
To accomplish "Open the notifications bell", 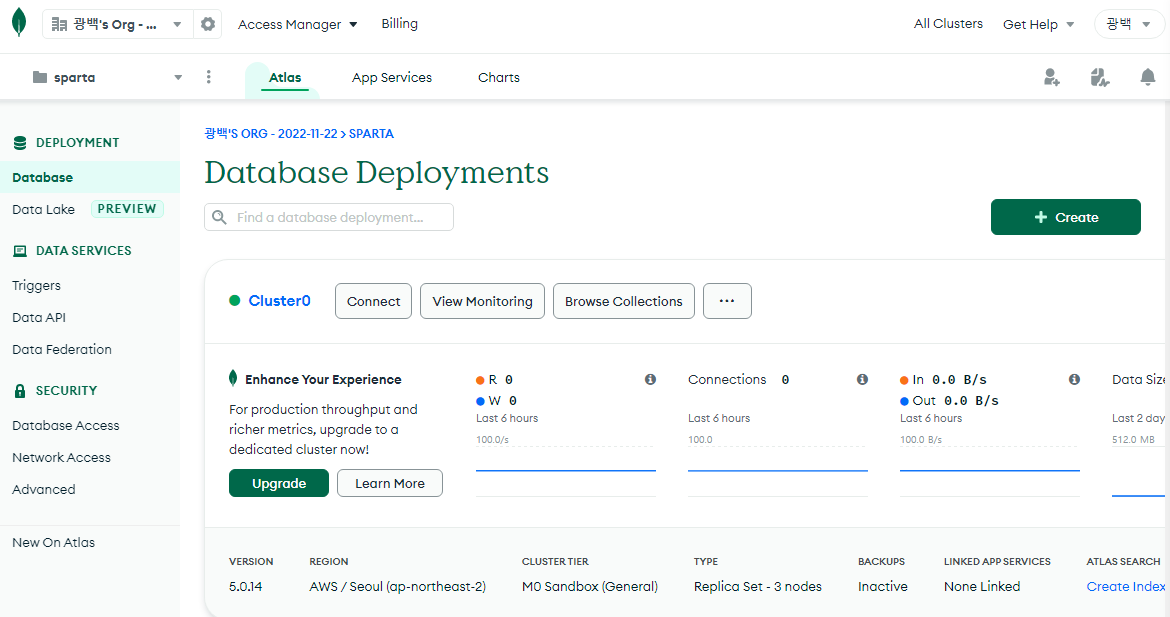I will (x=1148, y=77).
